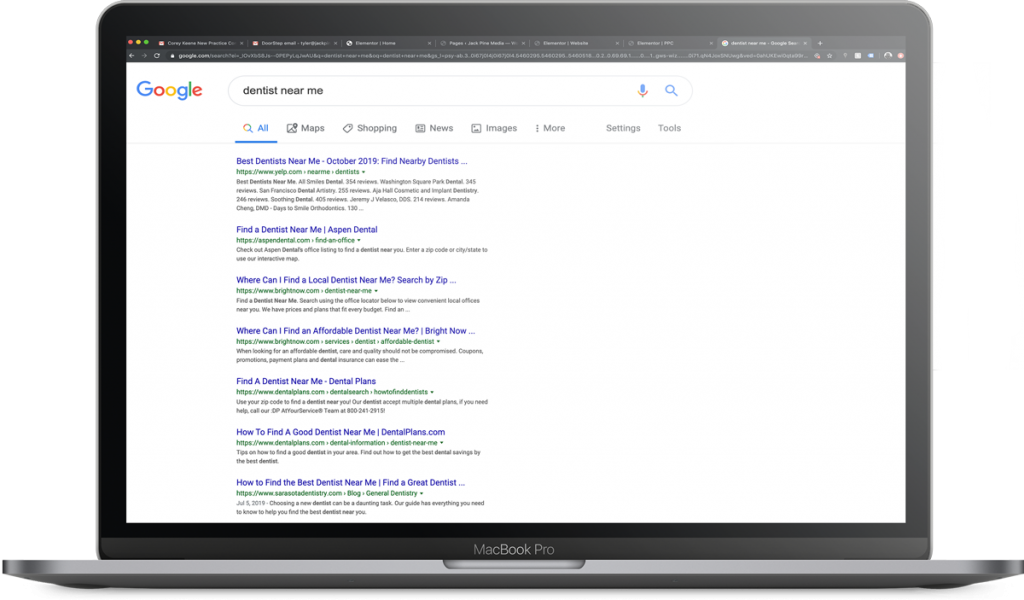The width and height of the screenshot is (1024, 600).
Task: Open 'Where Can I Find an Affordable Dentist' result
Action: click(355, 331)
